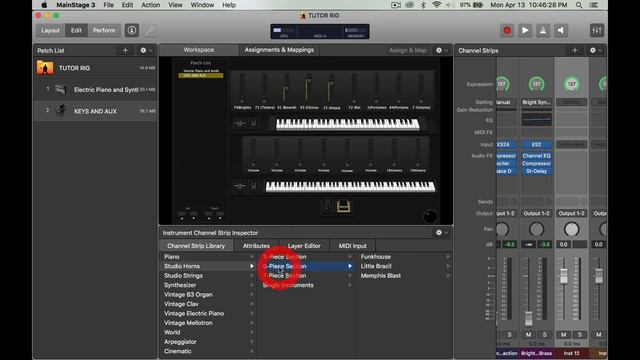The image size is (640, 360).
Task: Open Channel EQ audio effect slot
Action: tap(536, 156)
